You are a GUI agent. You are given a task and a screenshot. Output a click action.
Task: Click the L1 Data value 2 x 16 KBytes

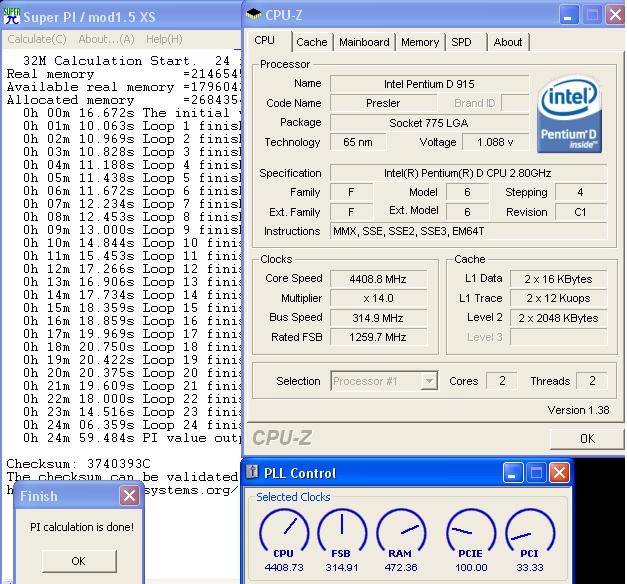pyautogui.click(x=558, y=278)
